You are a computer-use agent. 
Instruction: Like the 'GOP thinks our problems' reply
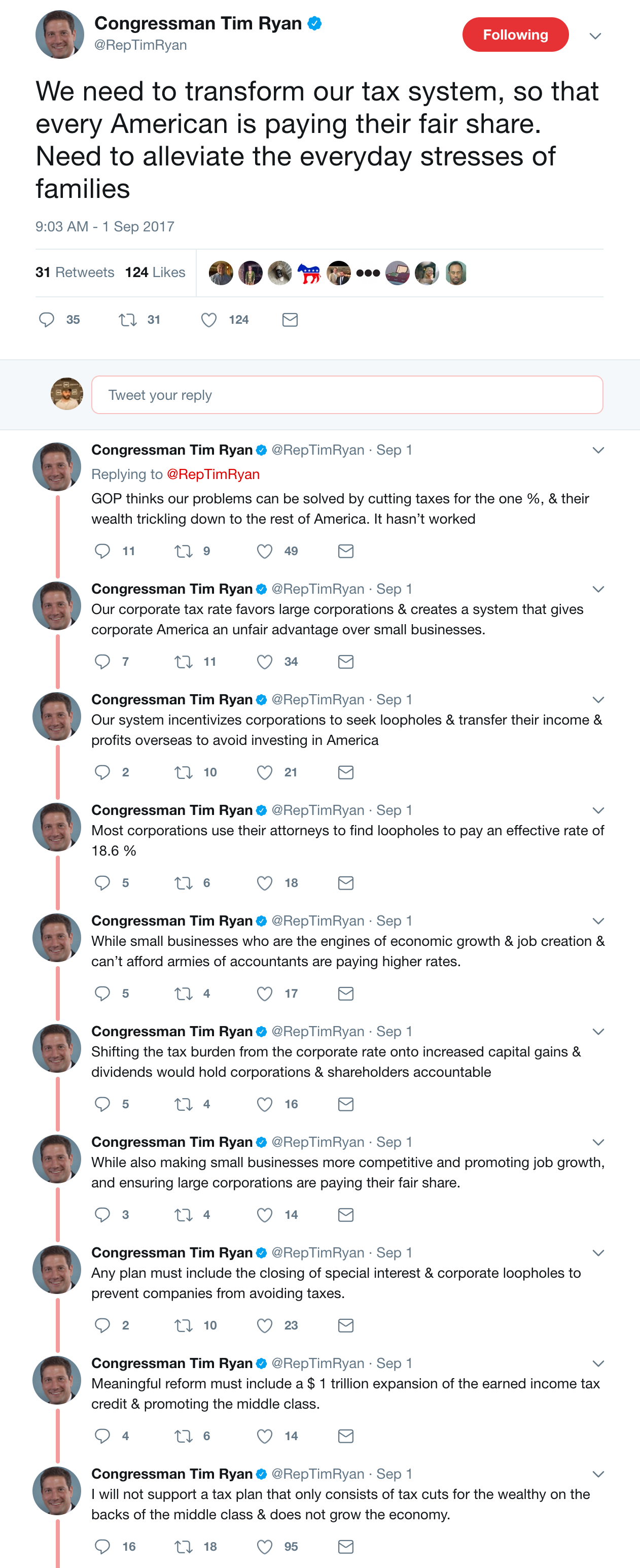pos(265,551)
